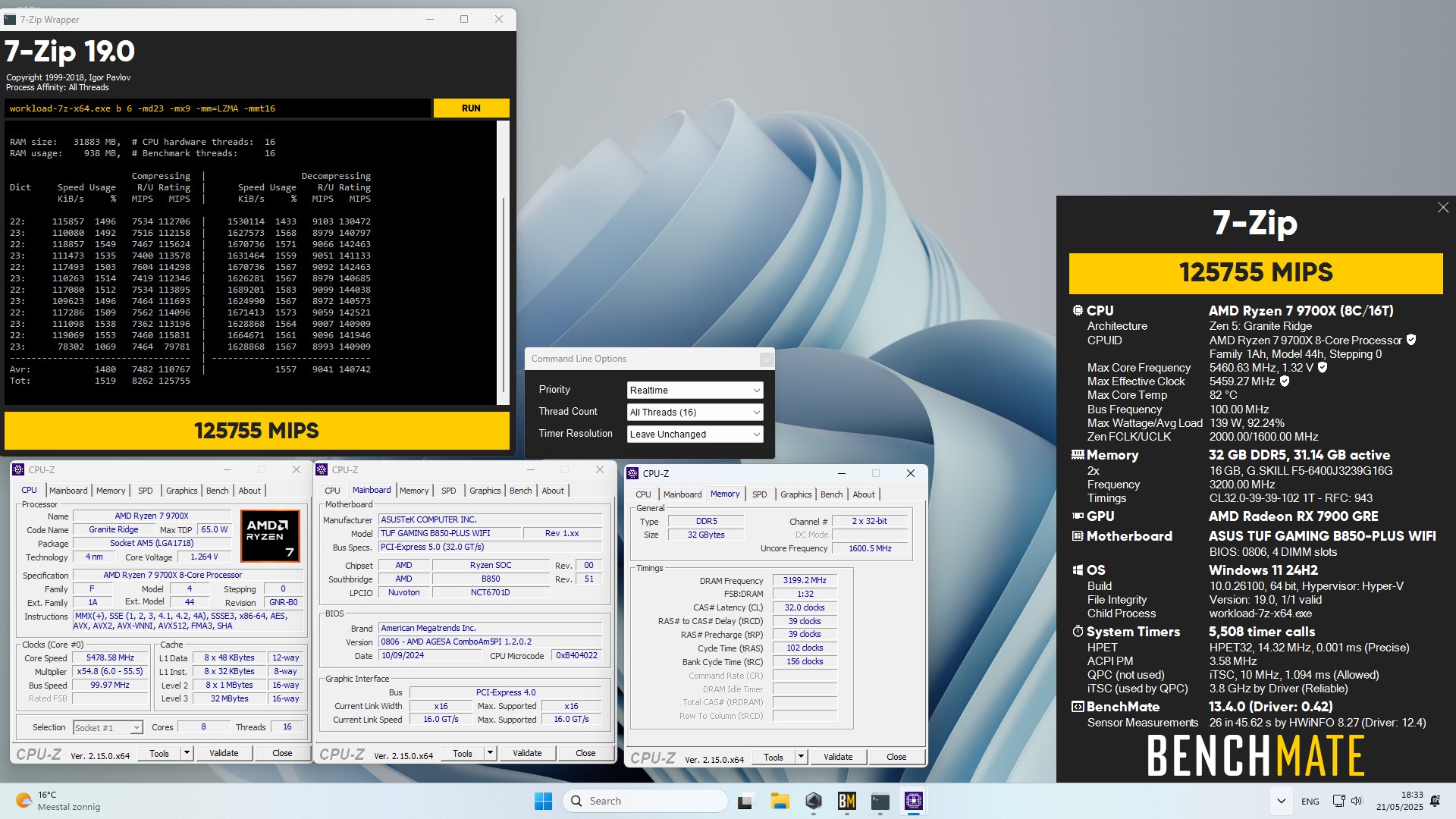Screen dimensions: 1456x819
Task: Click CPU-Z title bar icon in middle window
Action: [322, 469]
